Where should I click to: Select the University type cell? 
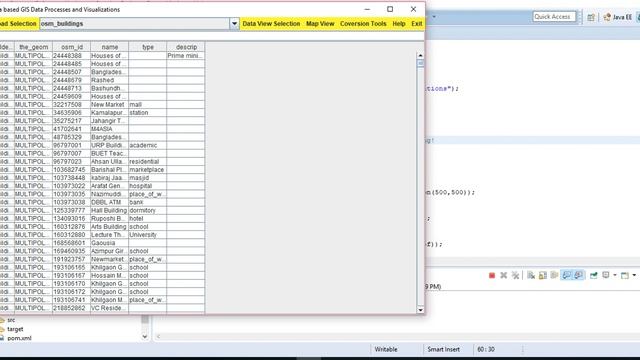(147, 235)
